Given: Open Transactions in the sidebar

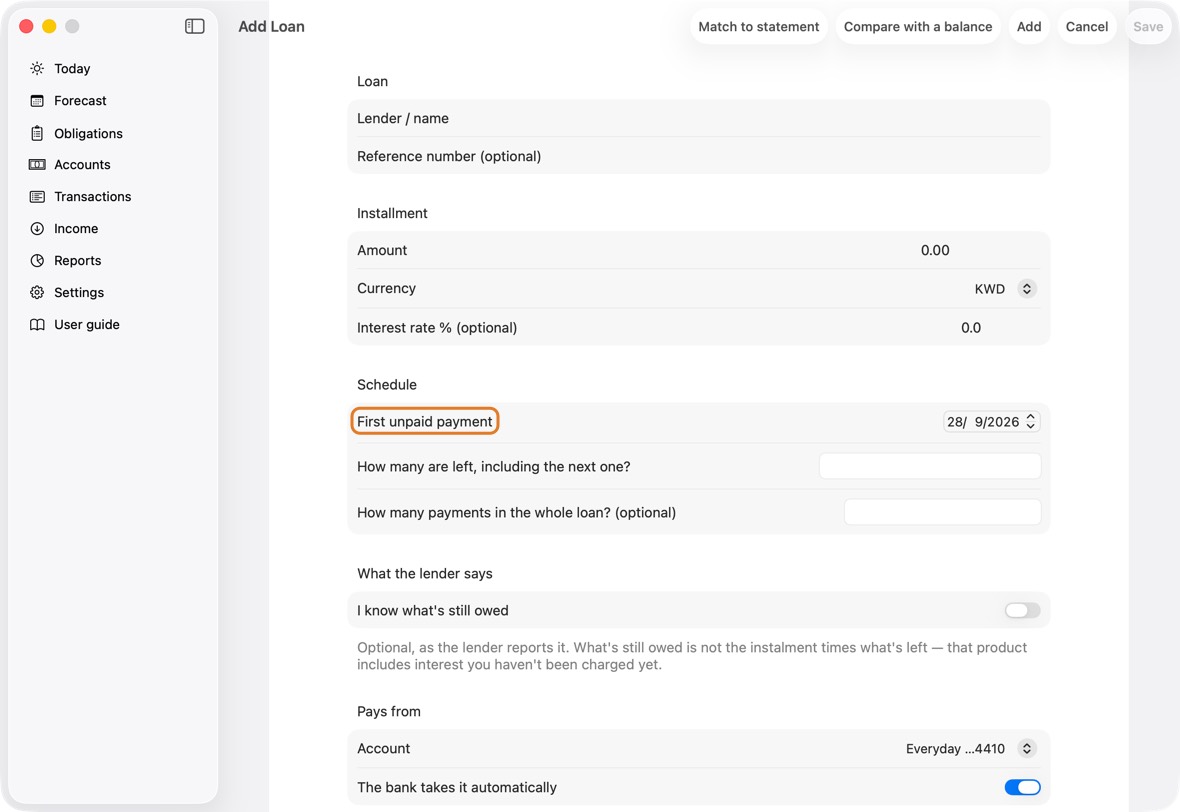Looking at the screenshot, I should point(93,196).
